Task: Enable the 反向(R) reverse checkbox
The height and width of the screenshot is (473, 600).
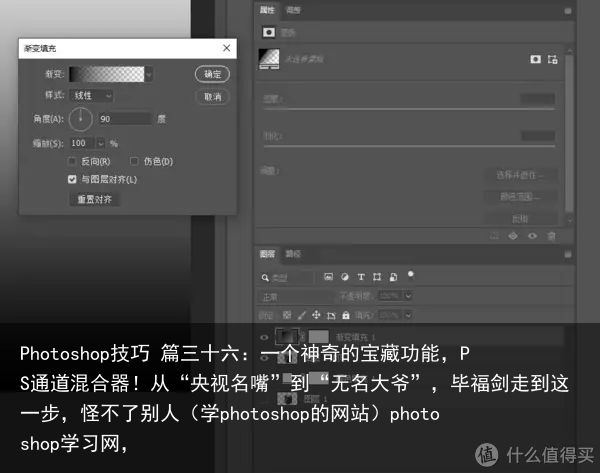Action: pyautogui.click(x=72, y=161)
